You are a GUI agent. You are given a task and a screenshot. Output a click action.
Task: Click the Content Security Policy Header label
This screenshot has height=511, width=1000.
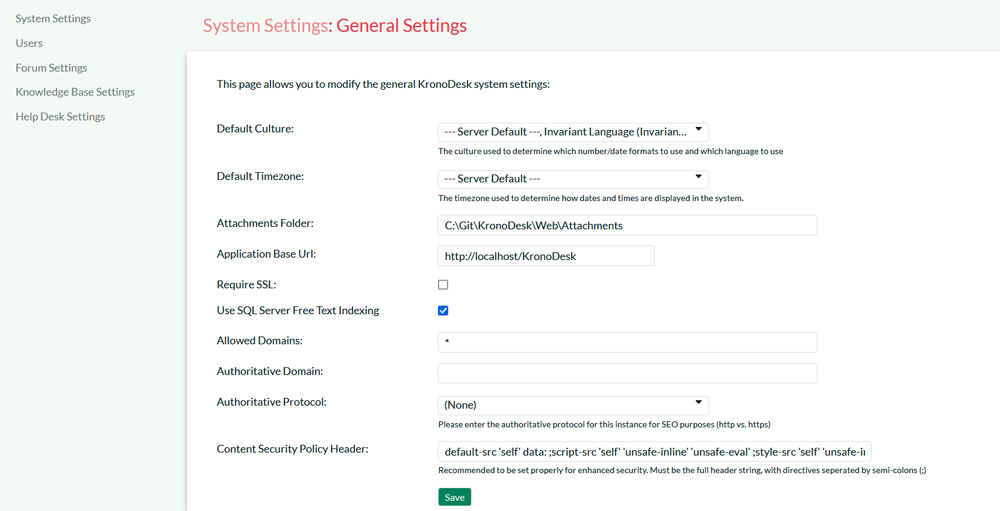click(293, 449)
